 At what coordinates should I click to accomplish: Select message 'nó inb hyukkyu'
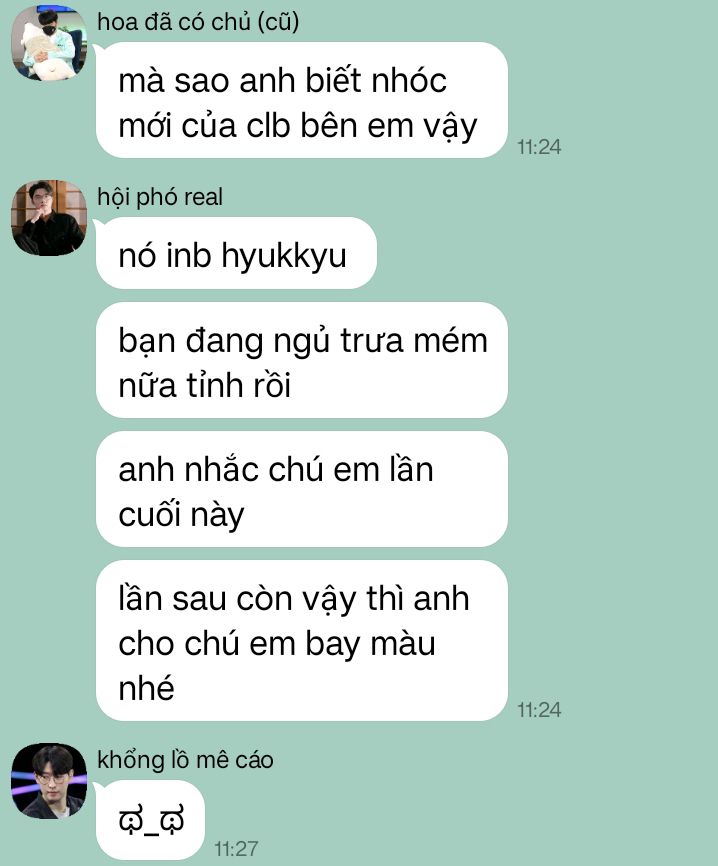(x=236, y=253)
